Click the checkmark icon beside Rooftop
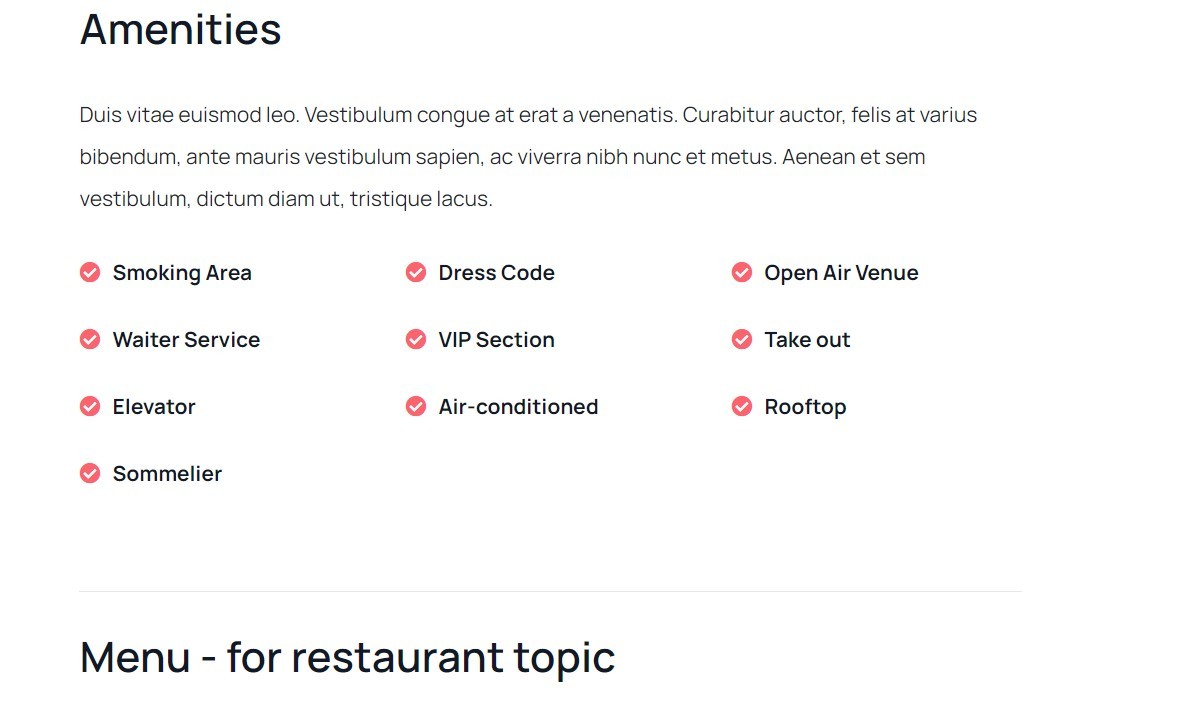 coord(742,406)
